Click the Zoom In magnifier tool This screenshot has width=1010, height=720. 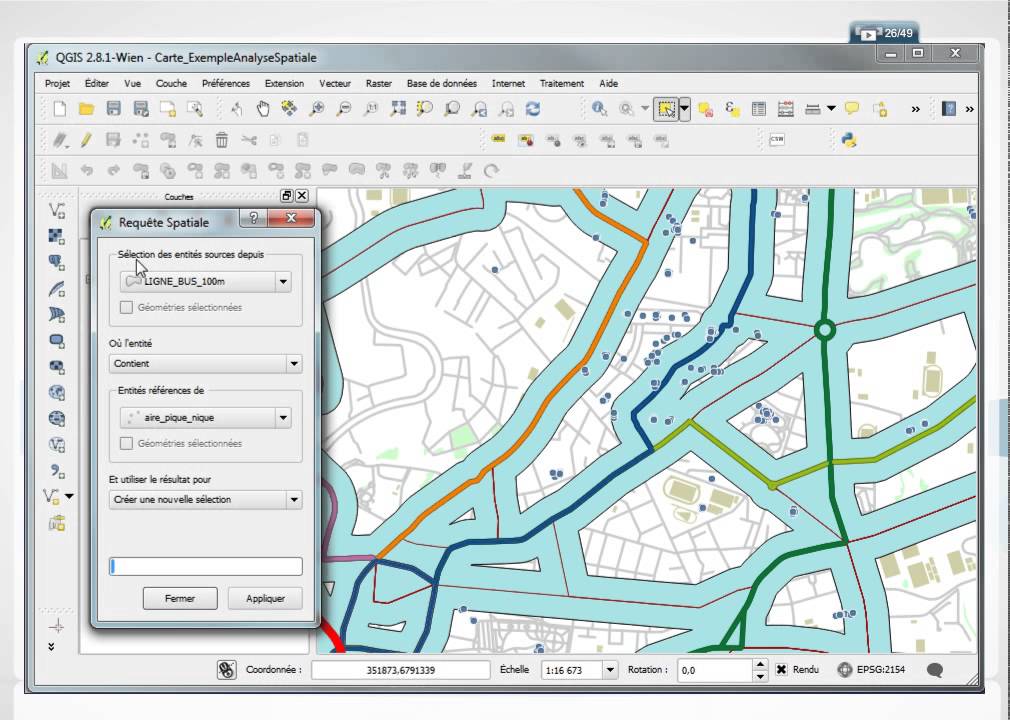317,109
